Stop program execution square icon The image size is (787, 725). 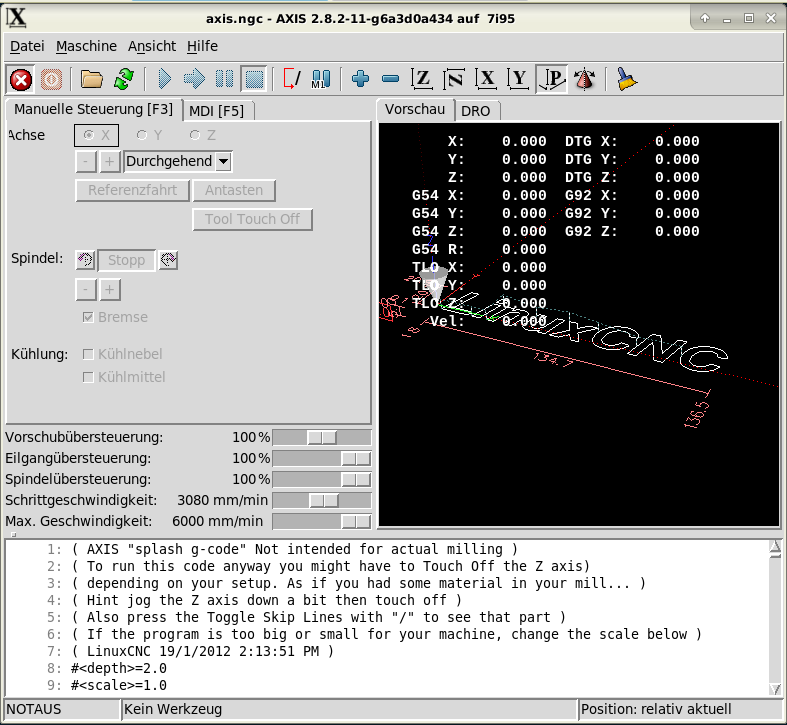coord(254,79)
